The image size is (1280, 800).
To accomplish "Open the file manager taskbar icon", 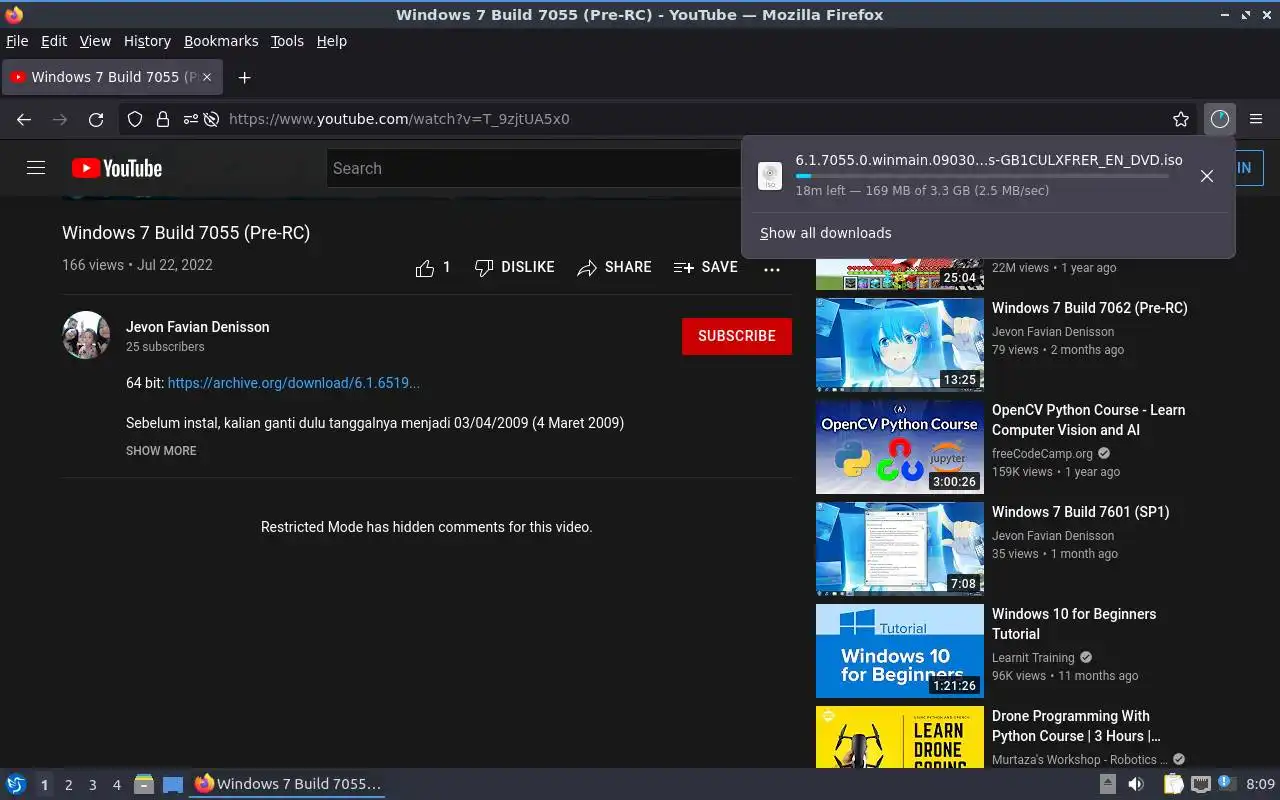I will (144, 784).
